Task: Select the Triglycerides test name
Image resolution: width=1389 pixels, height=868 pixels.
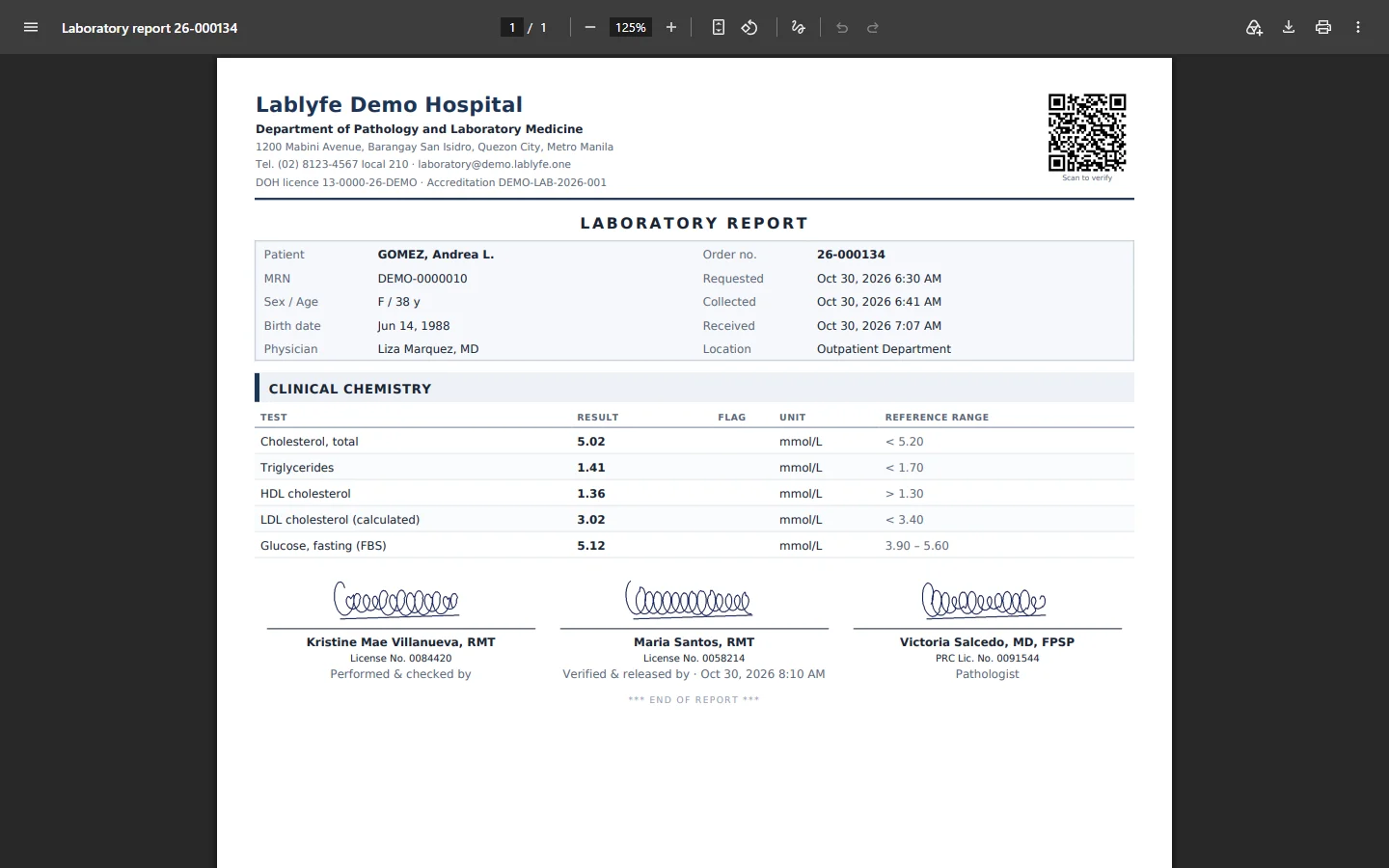Action: point(297,468)
